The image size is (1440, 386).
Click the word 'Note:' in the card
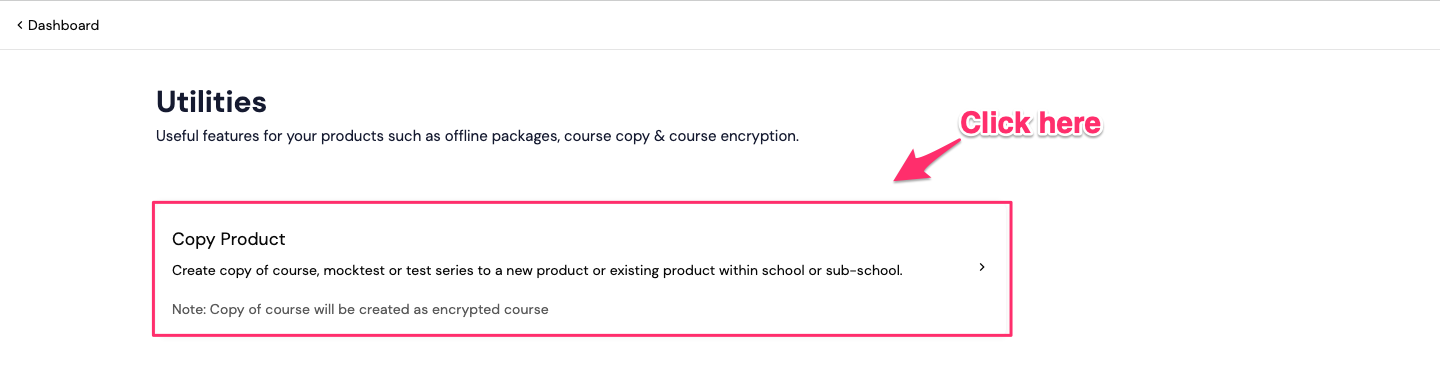point(188,309)
